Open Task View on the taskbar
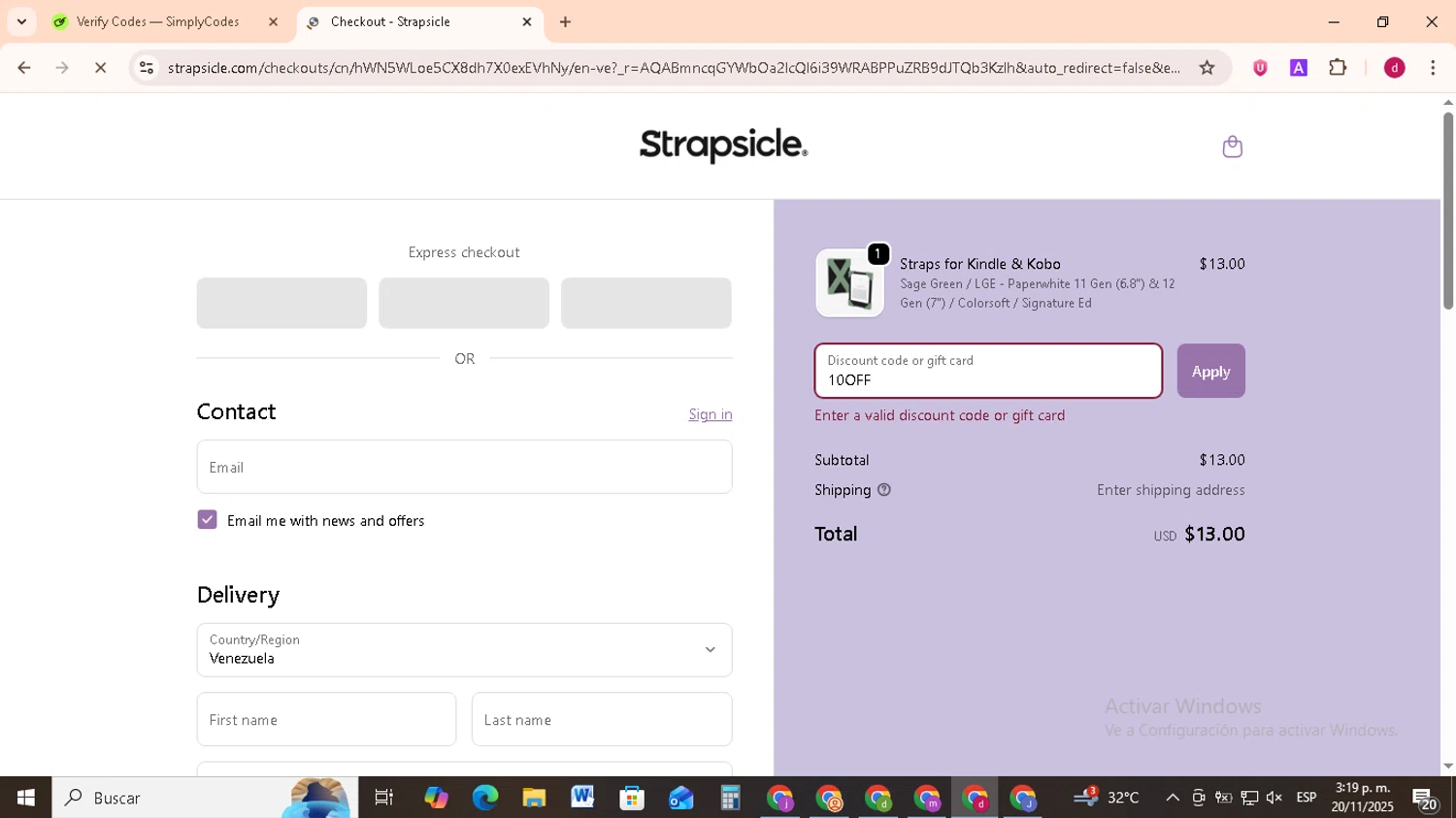Viewport: 1456px width, 818px height. pyautogui.click(x=384, y=798)
